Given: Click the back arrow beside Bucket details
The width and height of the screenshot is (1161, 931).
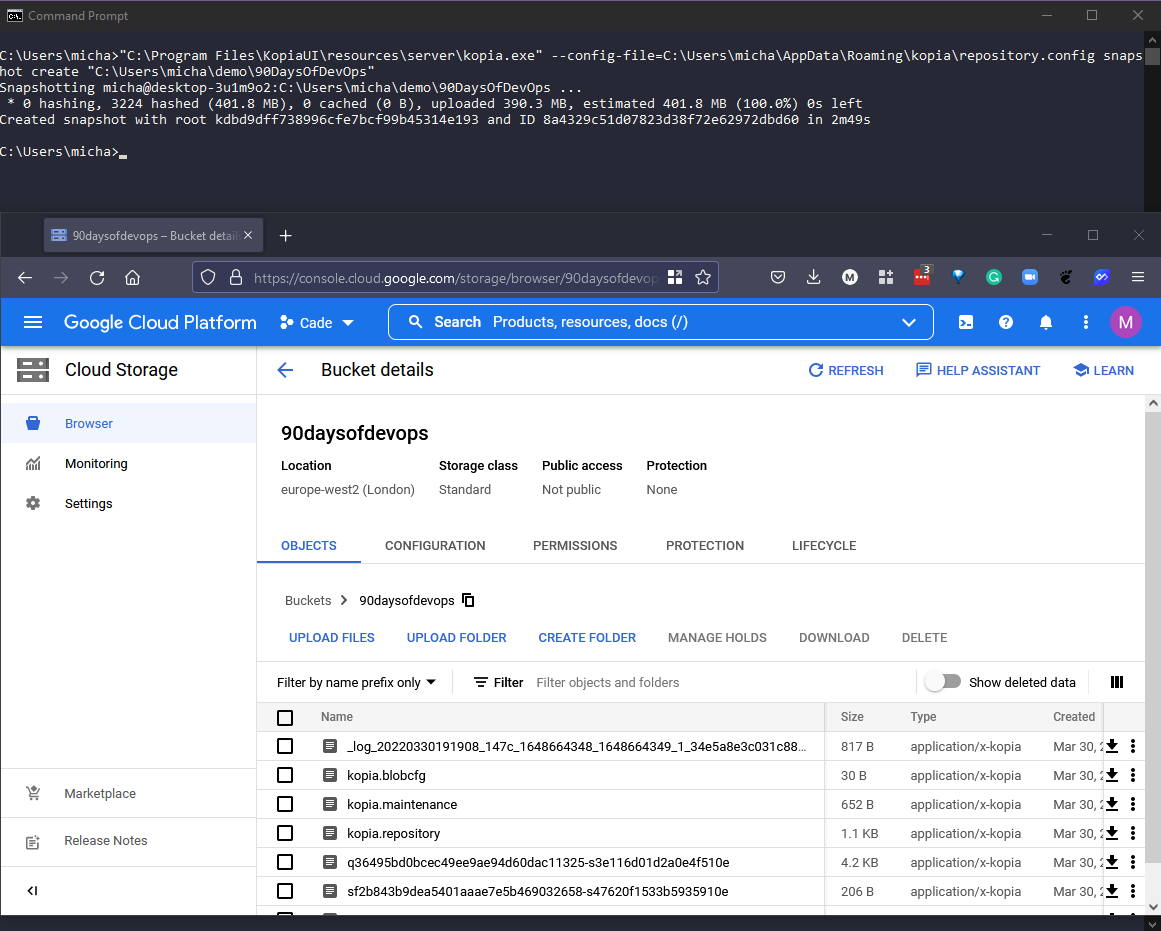Looking at the screenshot, I should 285,370.
